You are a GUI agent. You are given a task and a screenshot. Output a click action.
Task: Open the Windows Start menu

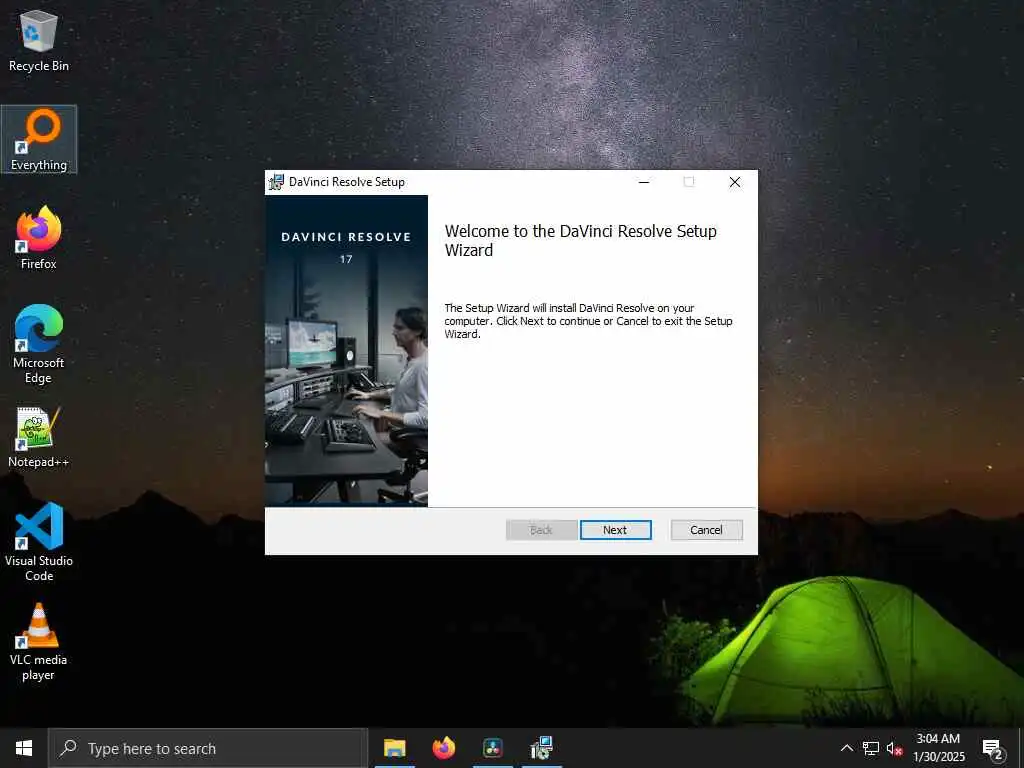click(x=24, y=748)
